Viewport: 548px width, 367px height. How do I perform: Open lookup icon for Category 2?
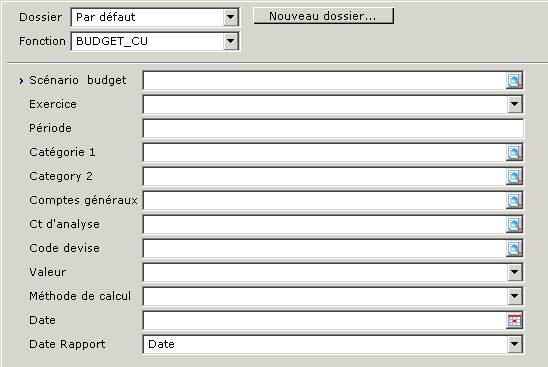[514, 177]
